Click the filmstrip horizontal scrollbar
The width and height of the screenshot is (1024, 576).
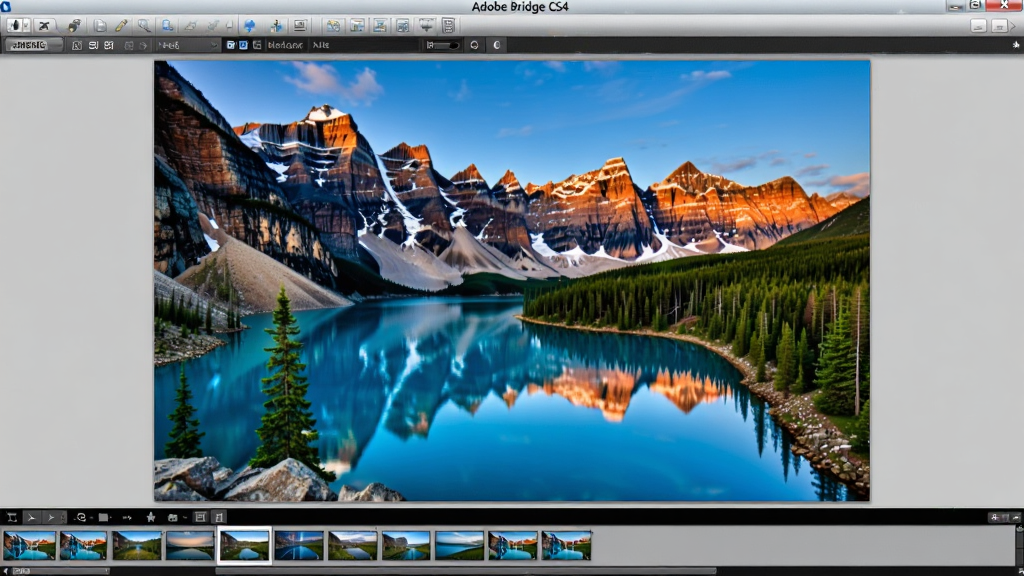click(466, 571)
